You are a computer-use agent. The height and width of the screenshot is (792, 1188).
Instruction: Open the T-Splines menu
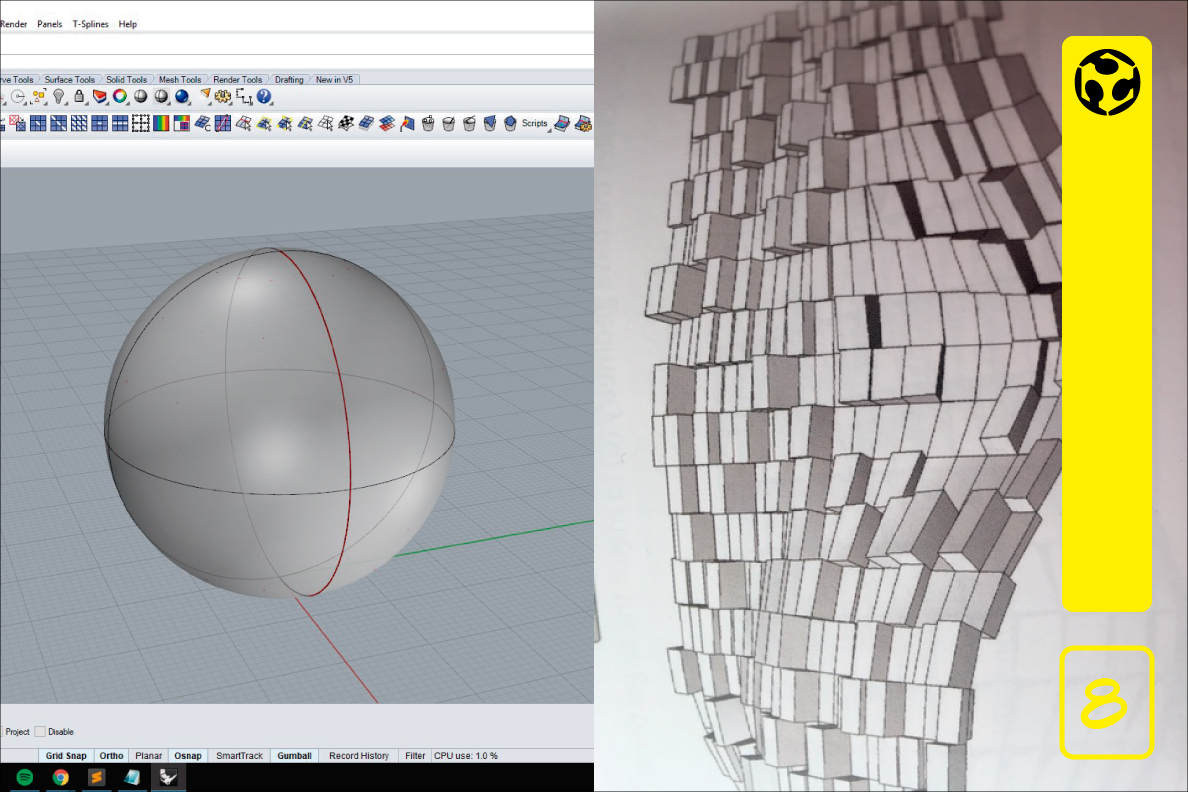click(x=91, y=24)
